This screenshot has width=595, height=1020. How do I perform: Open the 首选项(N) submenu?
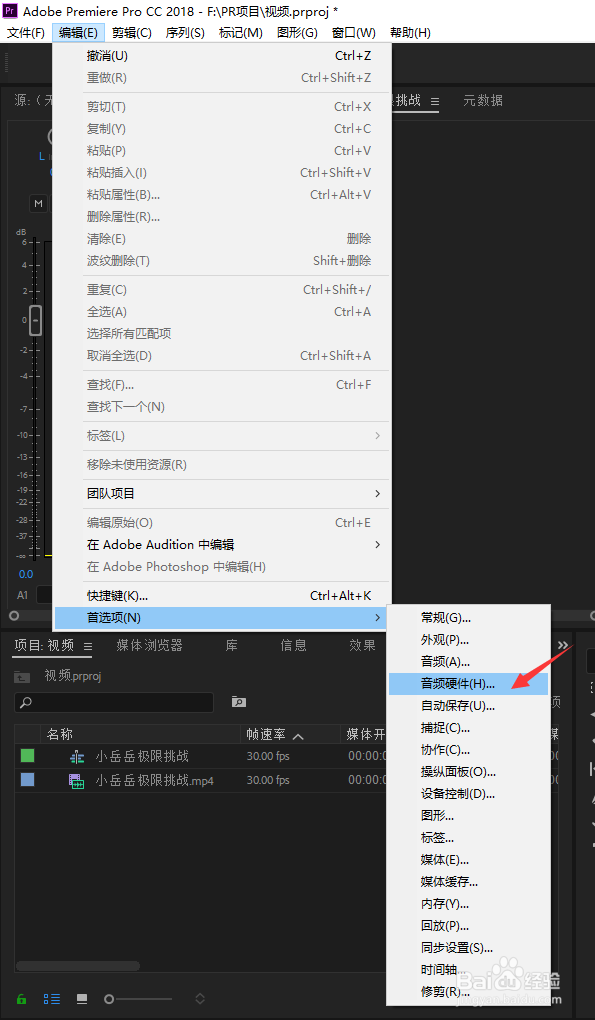tap(223, 617)
